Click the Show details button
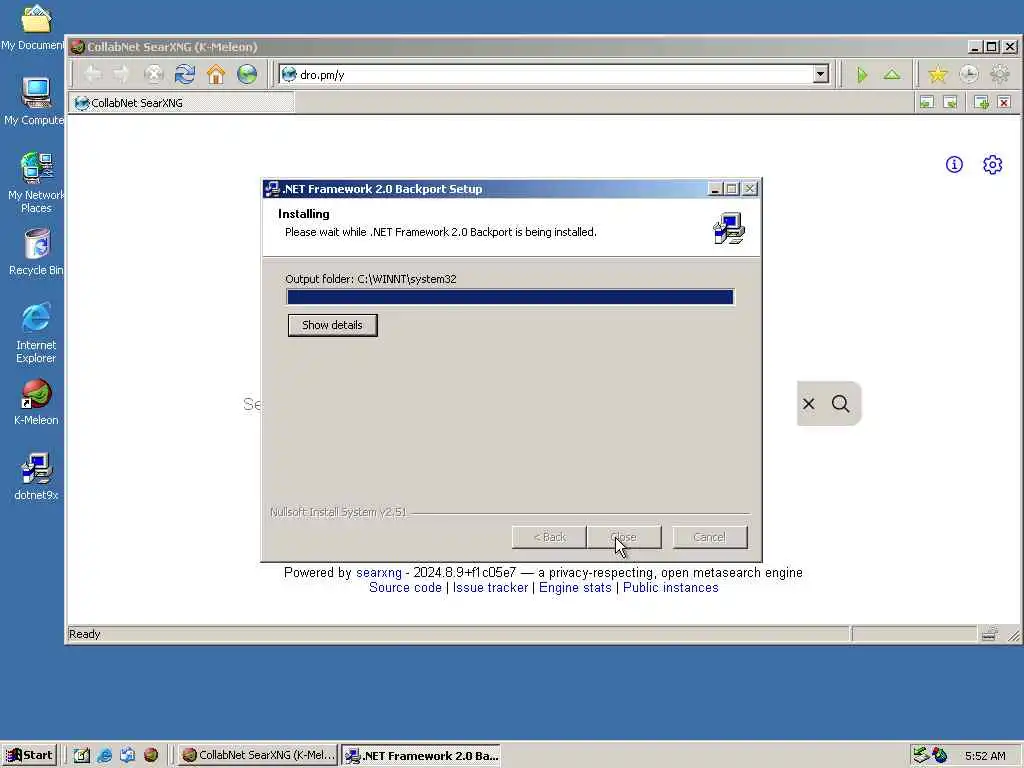Screen dimensions: 1024x768 tap(332, 325)
